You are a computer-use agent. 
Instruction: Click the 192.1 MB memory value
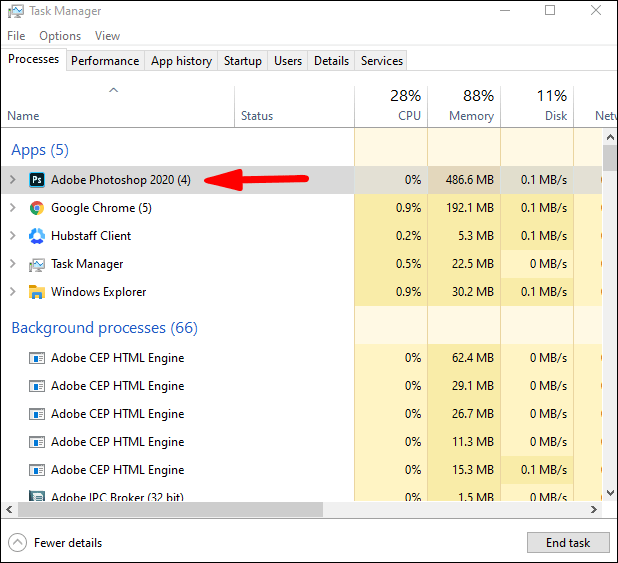click(x=470, y=208)
